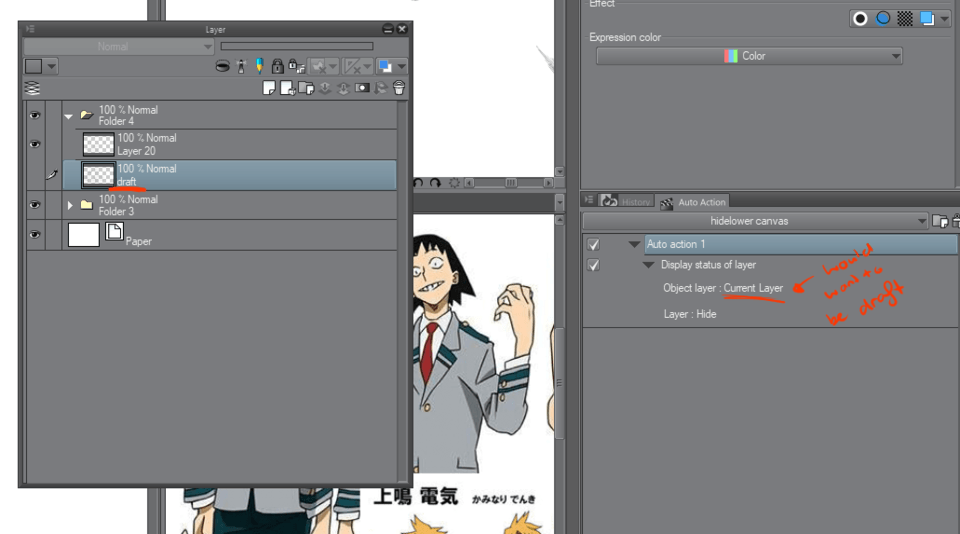The width and height of the screenshot is (960, 534).
Task: Toggle clip to layer below icon
Action: [222, 66]
